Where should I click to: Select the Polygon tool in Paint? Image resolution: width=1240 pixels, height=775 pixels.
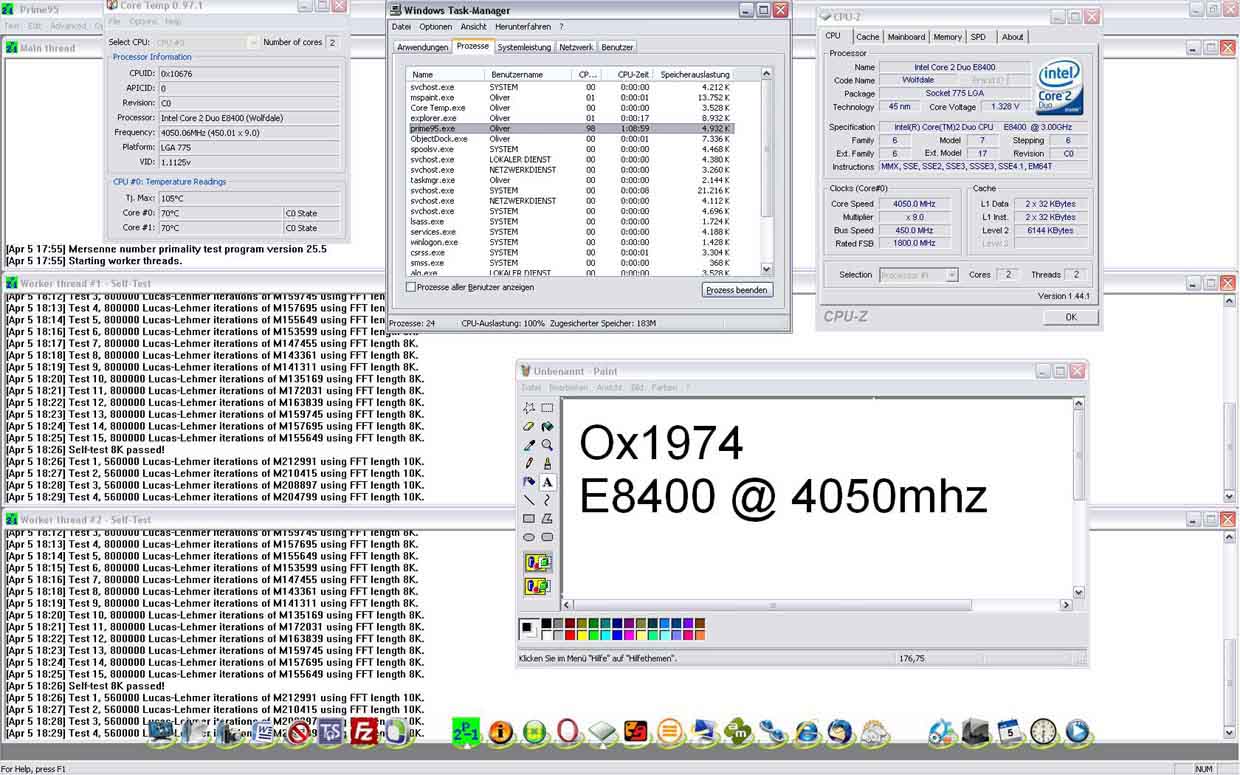pyautogui.click(x=547, y=519)
